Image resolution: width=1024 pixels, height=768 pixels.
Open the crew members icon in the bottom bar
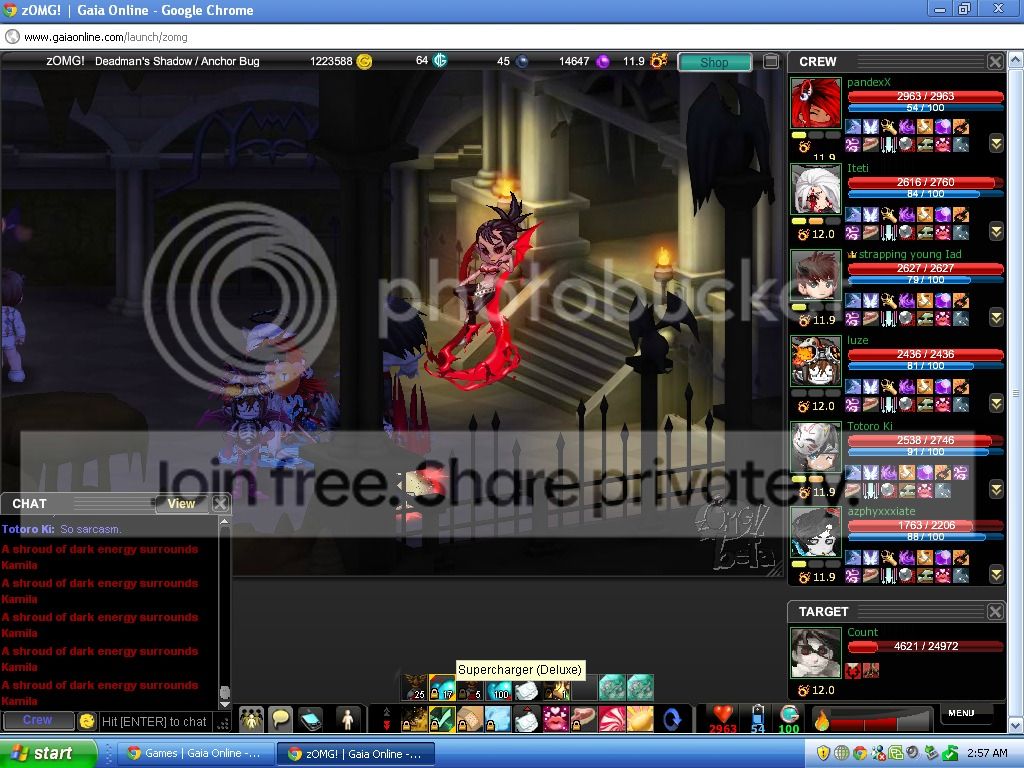(x=251, y=719)
